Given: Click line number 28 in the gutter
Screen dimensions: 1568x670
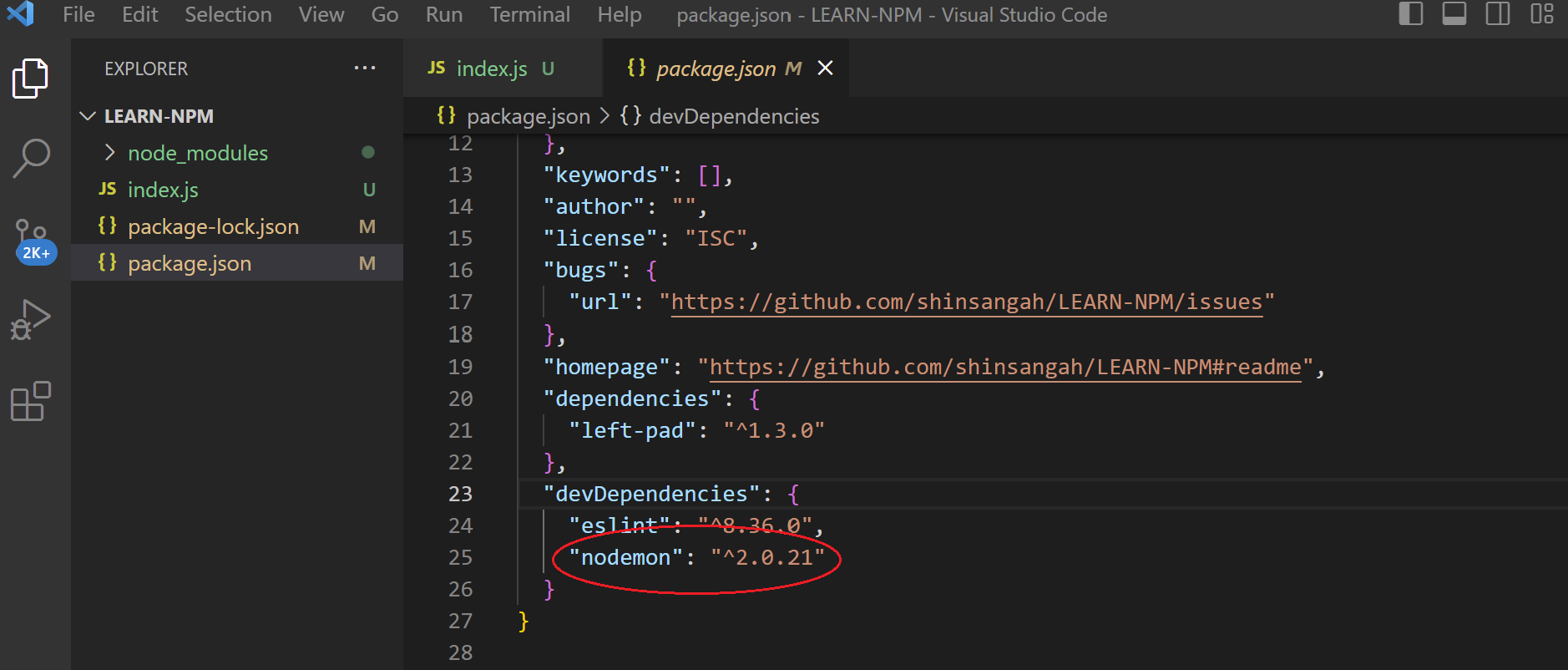Looking at the screenshot, I should pos(460,652).
